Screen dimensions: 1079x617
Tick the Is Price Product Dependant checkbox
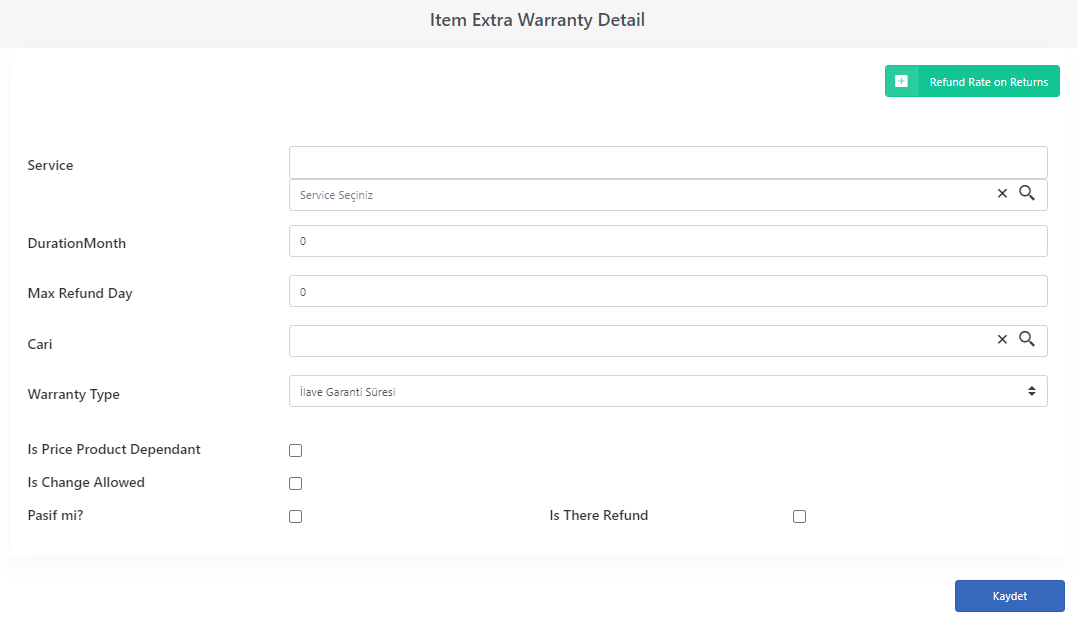tap(295, 451)
